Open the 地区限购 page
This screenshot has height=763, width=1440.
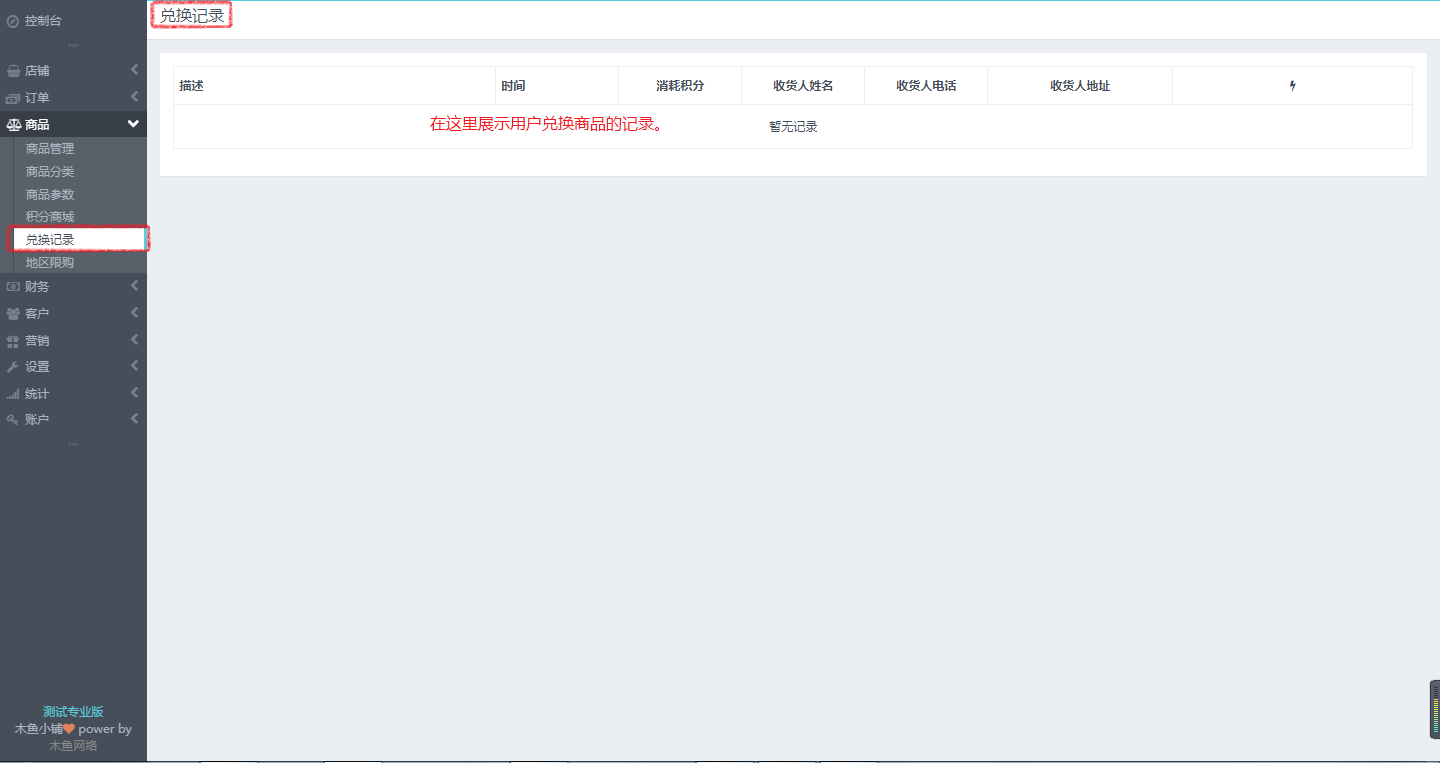pyautogui.click(x=50, y=261)
